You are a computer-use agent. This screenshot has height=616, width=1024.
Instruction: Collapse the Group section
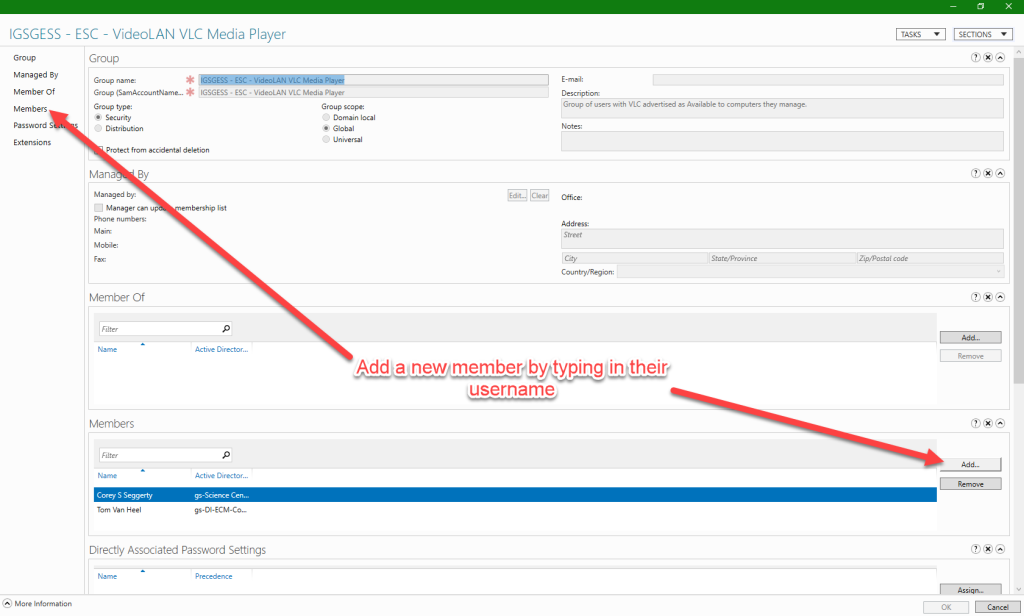[x=1000, y=57]
